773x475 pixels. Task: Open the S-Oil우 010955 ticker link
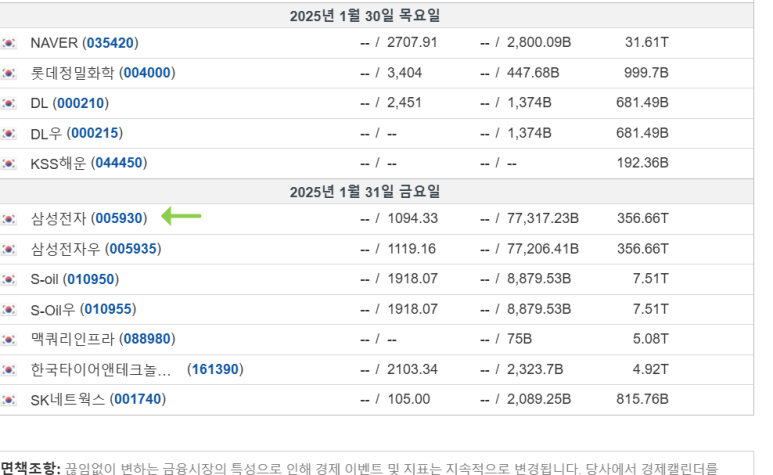pos(108,309)
